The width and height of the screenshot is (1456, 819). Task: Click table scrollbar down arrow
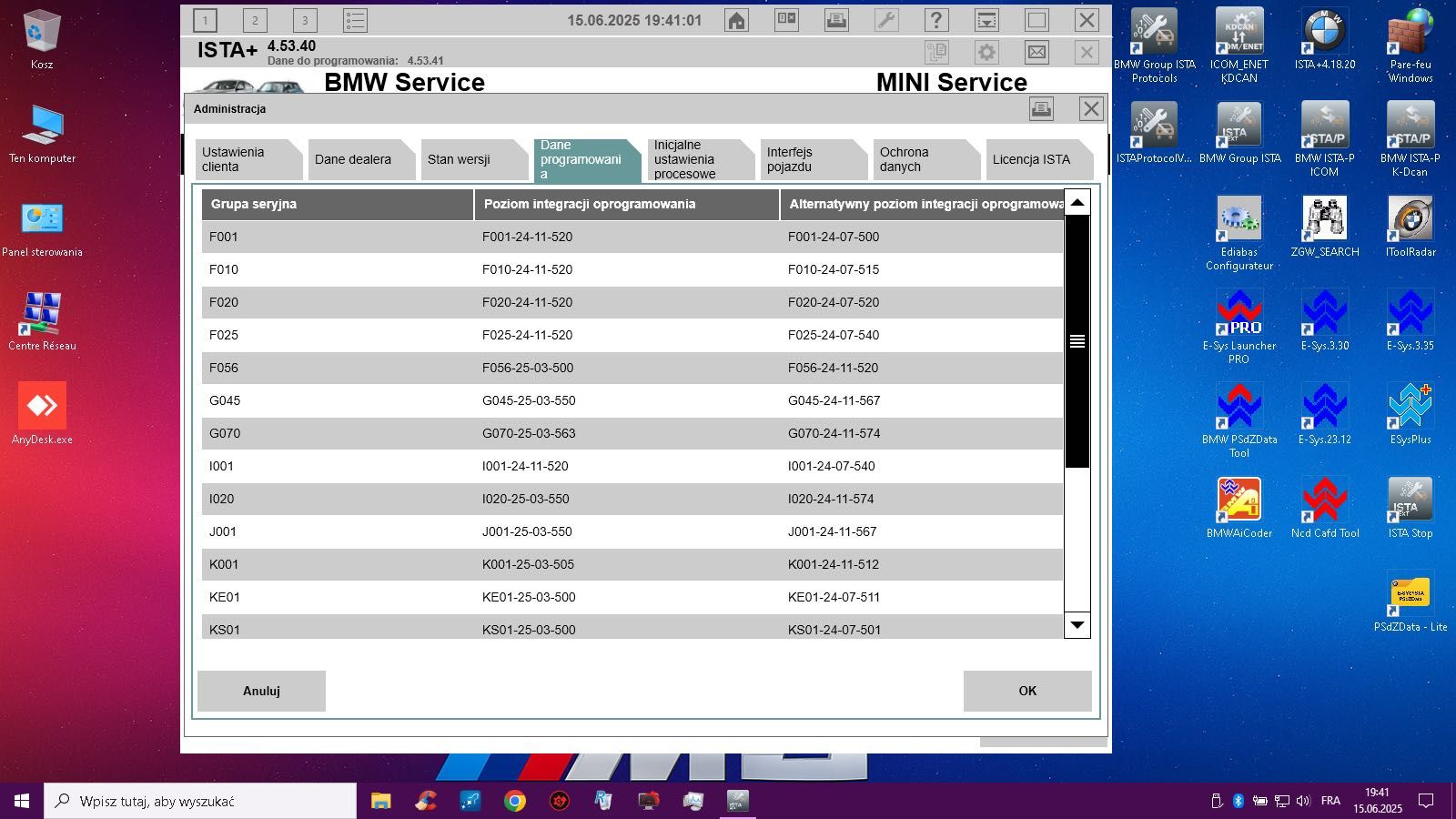coord(1077,624)
